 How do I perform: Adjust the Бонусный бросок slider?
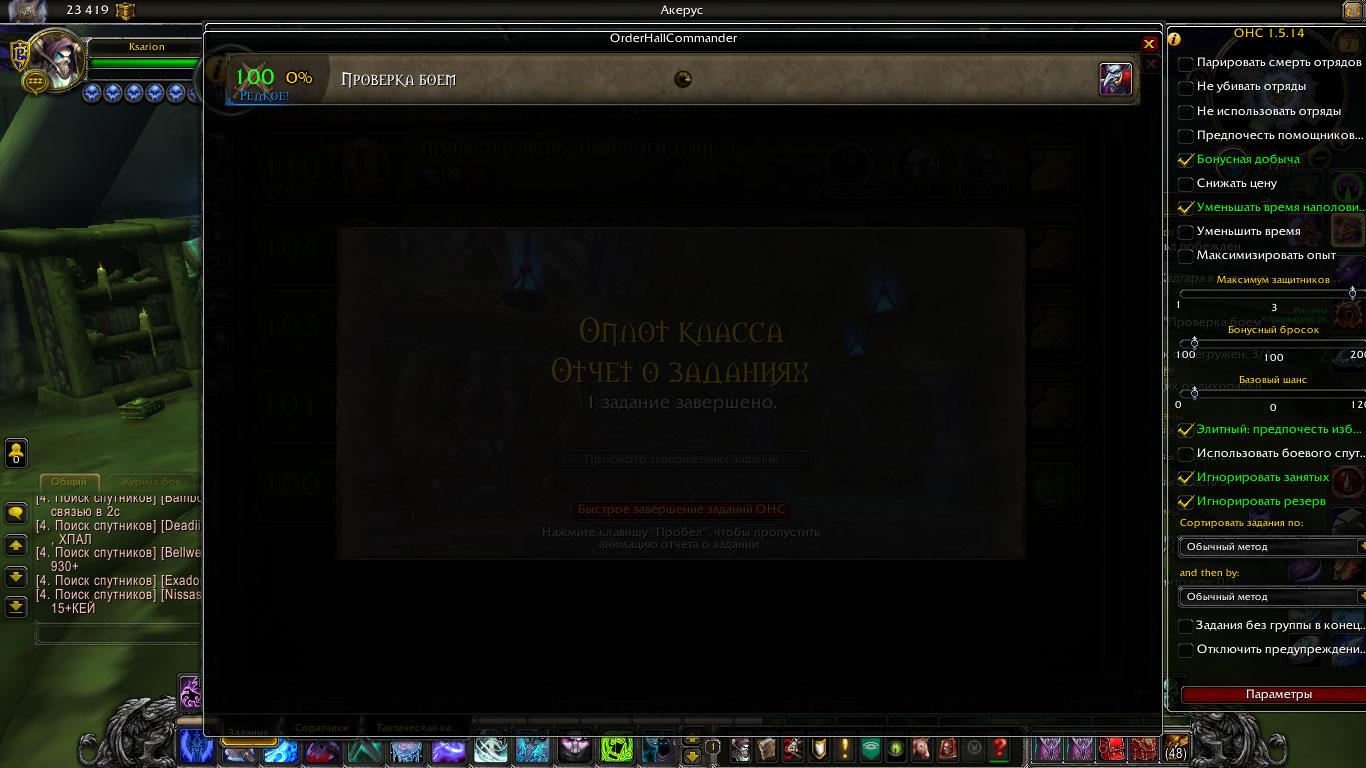1194,343
